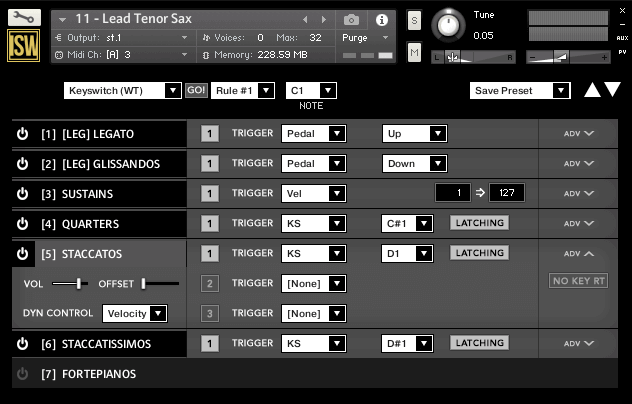
Task: Click the large down arrow triangle
Action: tap(612, 90)
